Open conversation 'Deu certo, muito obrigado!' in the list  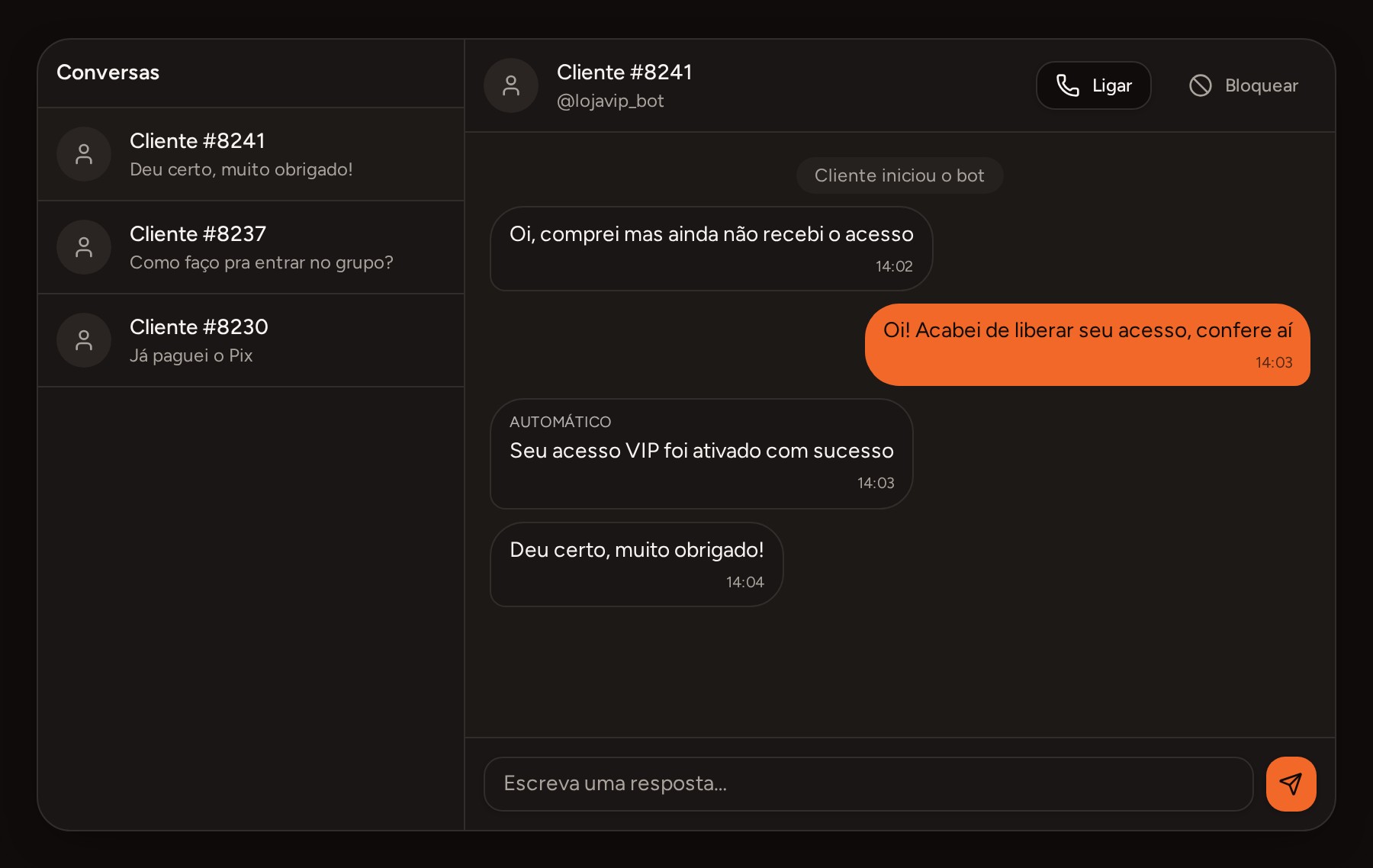(x=251, y=154)
